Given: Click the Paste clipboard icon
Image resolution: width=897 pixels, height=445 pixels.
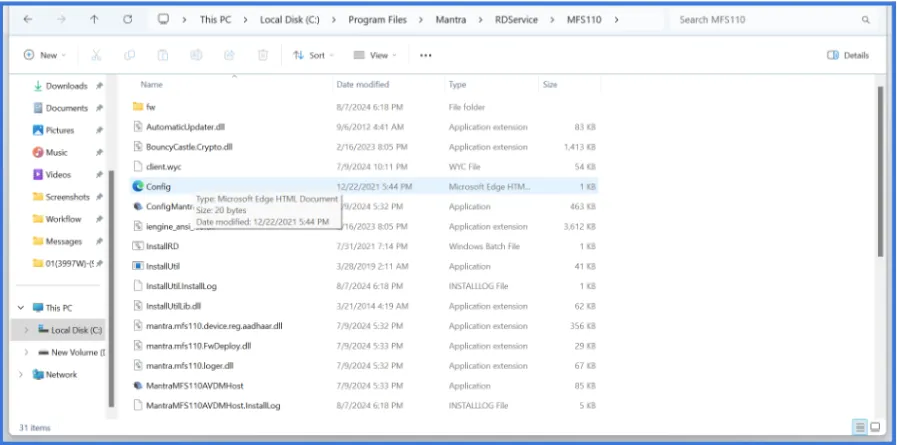Looking at the screenshot, I should pyautogui.click(x=162, y=55).
